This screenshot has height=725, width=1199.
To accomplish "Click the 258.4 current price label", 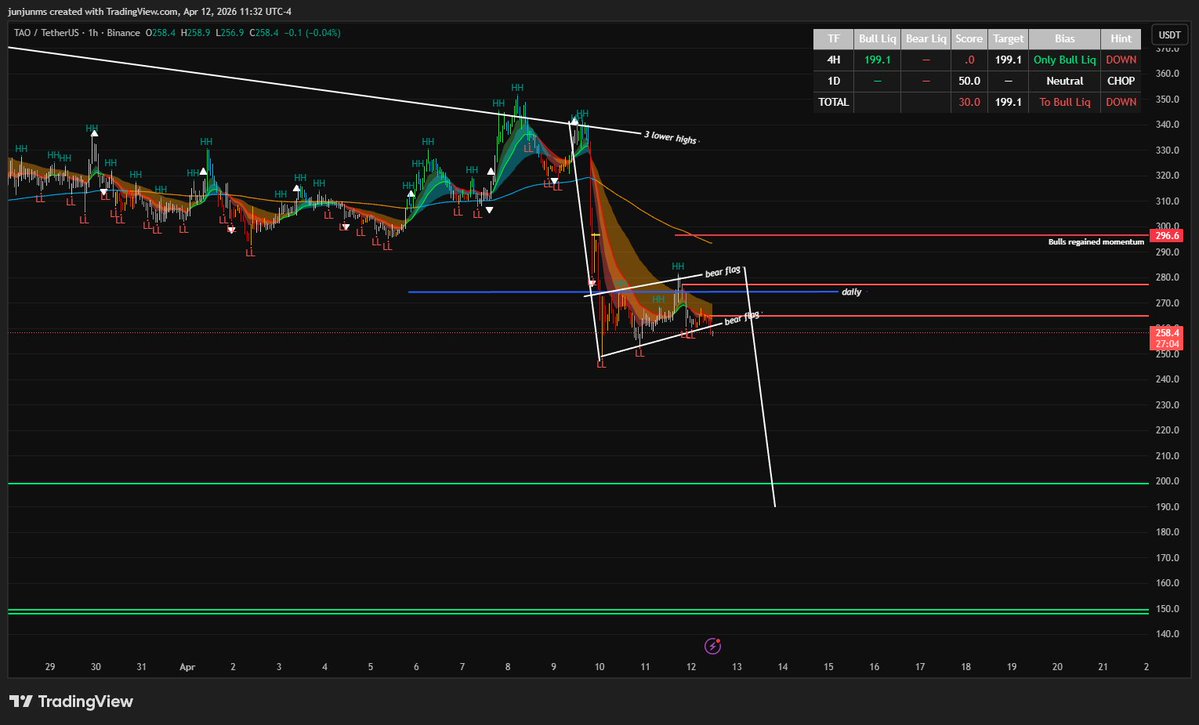I will (x=1166, y=331).
